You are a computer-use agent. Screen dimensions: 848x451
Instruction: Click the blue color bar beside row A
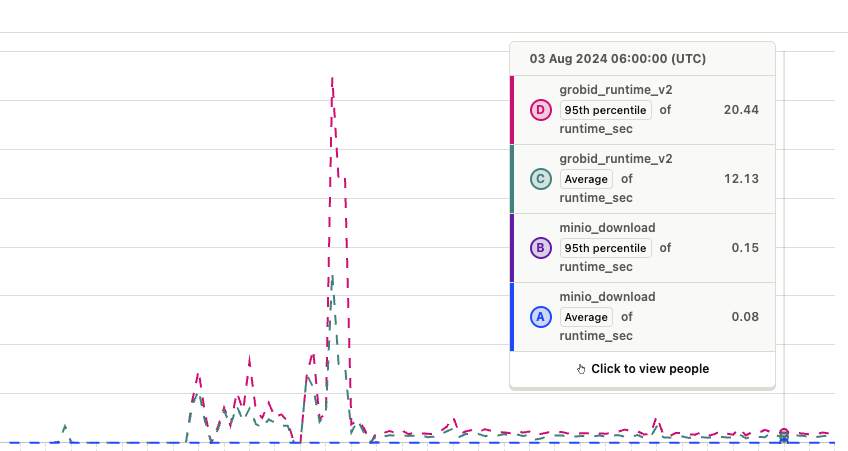pos(512,317)
